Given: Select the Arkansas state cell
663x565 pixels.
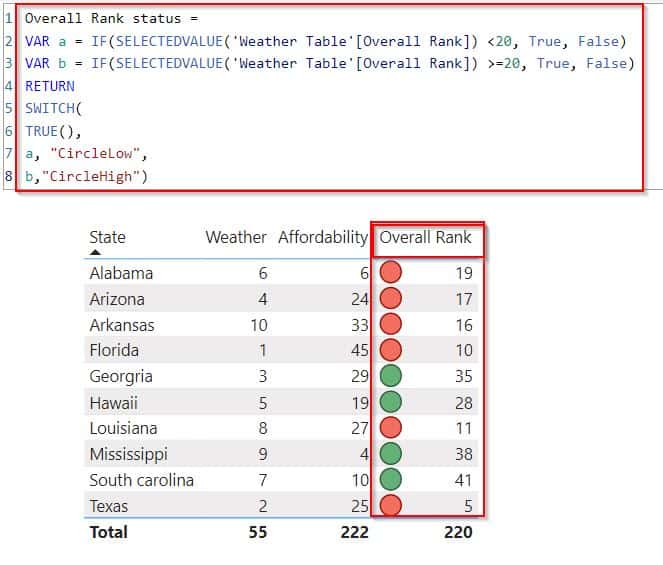Looking at the screenshot, I should click(122, 325).
